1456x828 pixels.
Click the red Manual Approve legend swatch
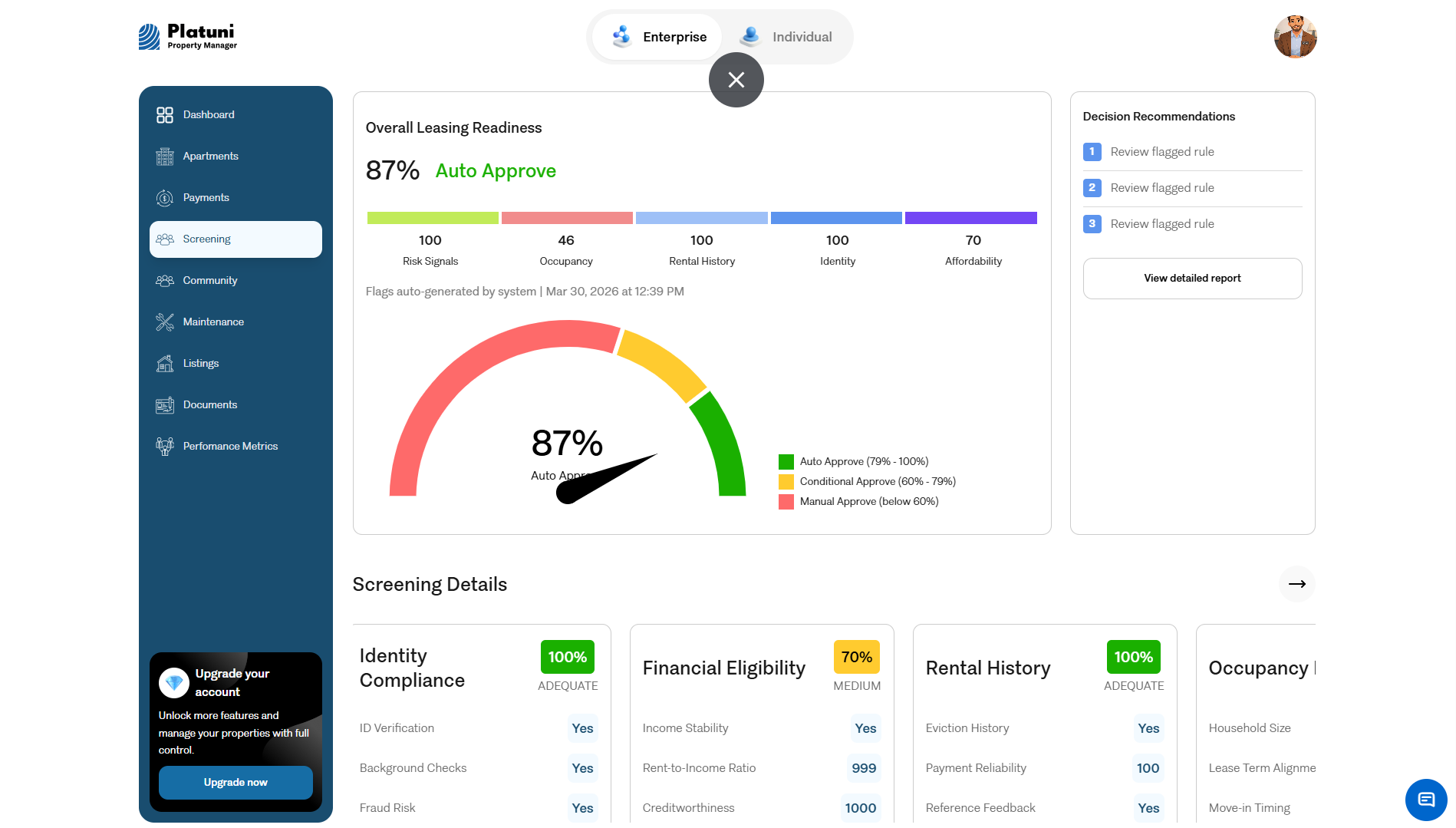786,502
